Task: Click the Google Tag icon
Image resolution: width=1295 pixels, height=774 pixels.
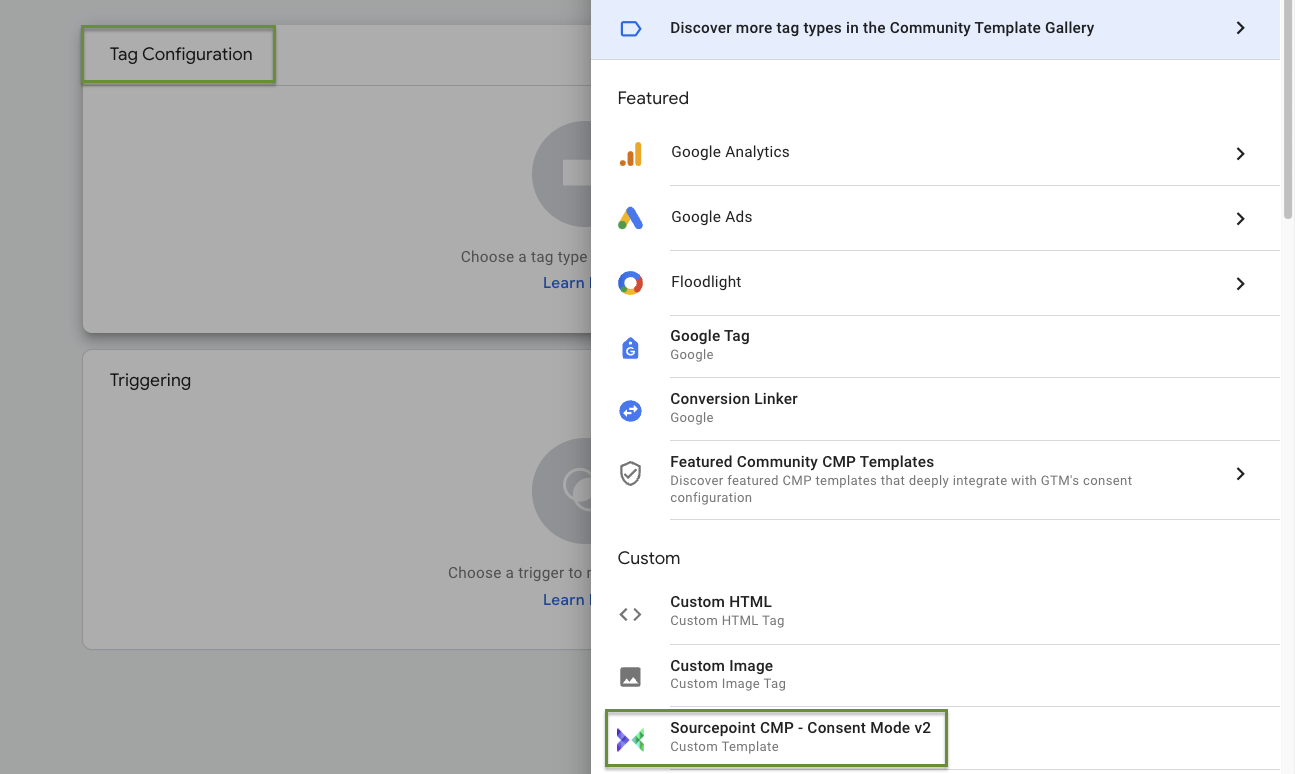Action: [x=630, y=347]
